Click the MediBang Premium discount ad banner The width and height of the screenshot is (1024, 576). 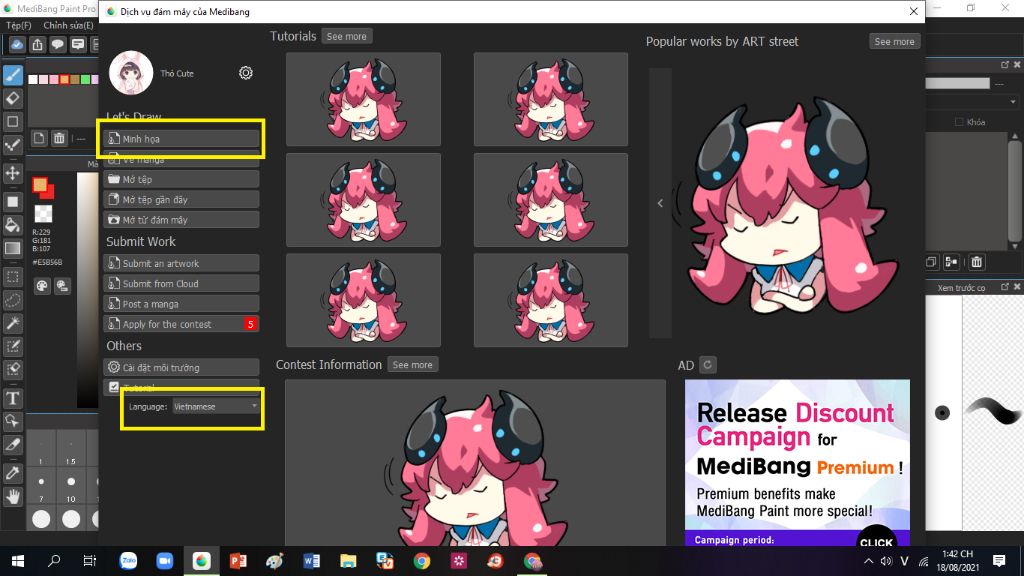[797, 462]
